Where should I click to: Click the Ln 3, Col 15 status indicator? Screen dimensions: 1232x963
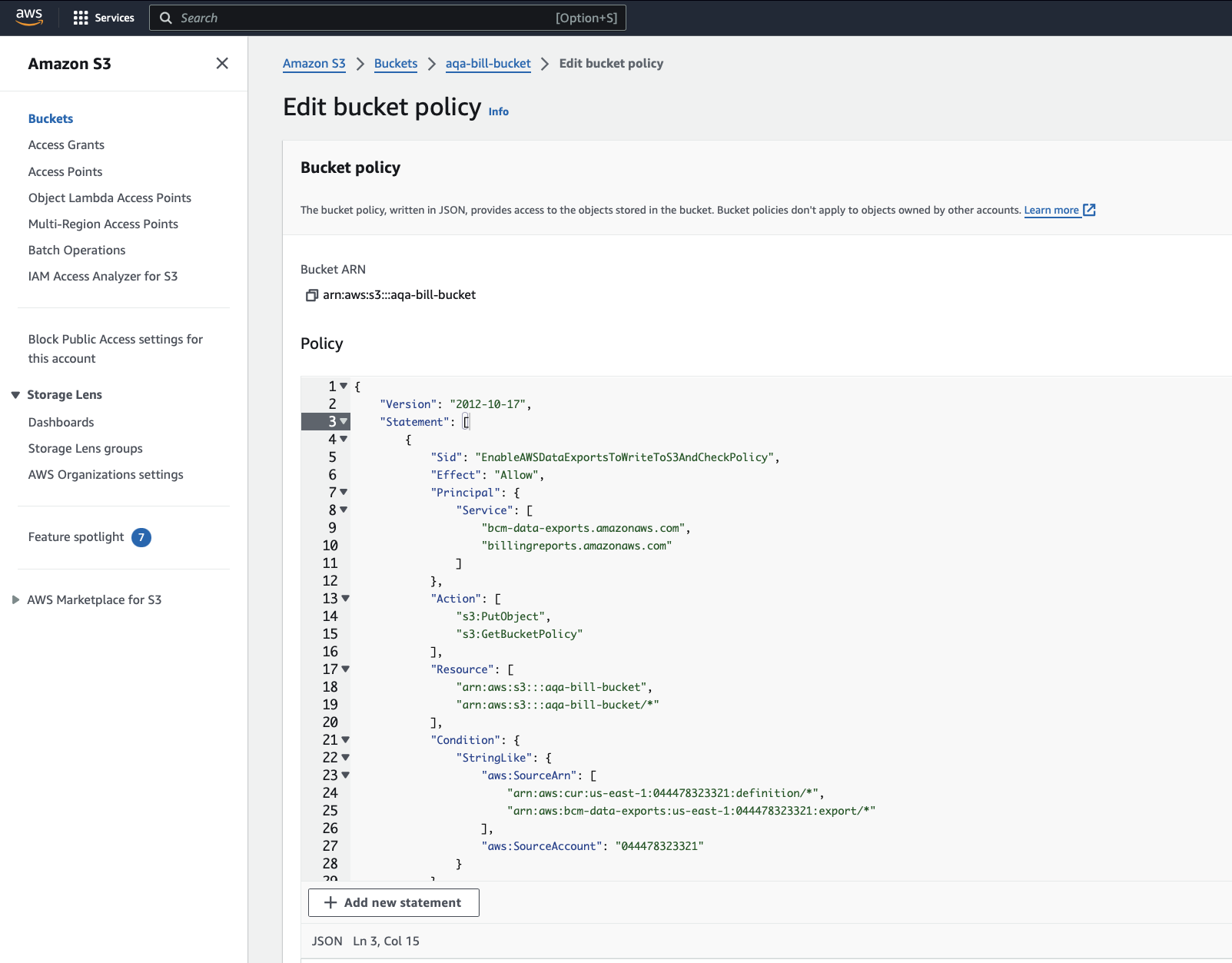click(x=387, y=941)
